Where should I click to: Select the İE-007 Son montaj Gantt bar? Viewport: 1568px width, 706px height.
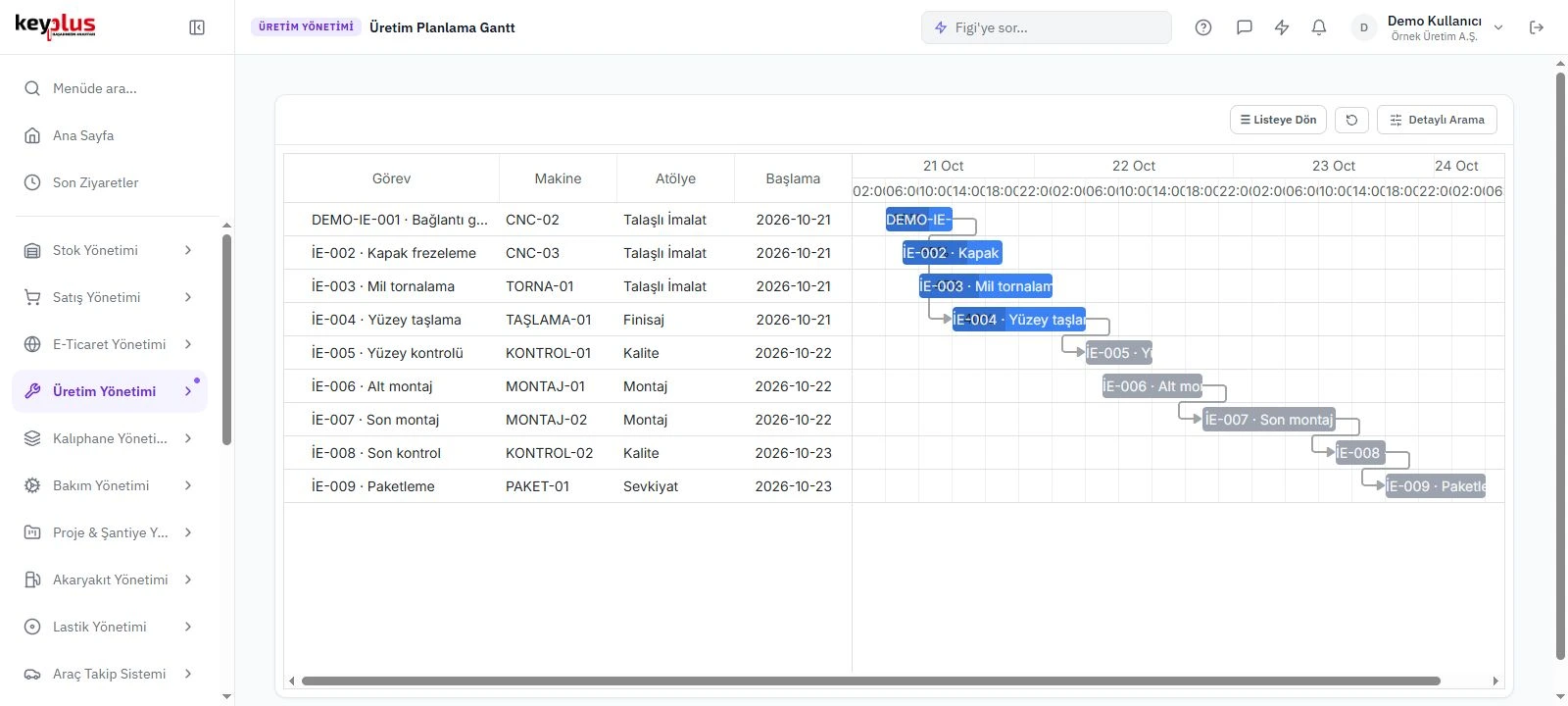1269,420
